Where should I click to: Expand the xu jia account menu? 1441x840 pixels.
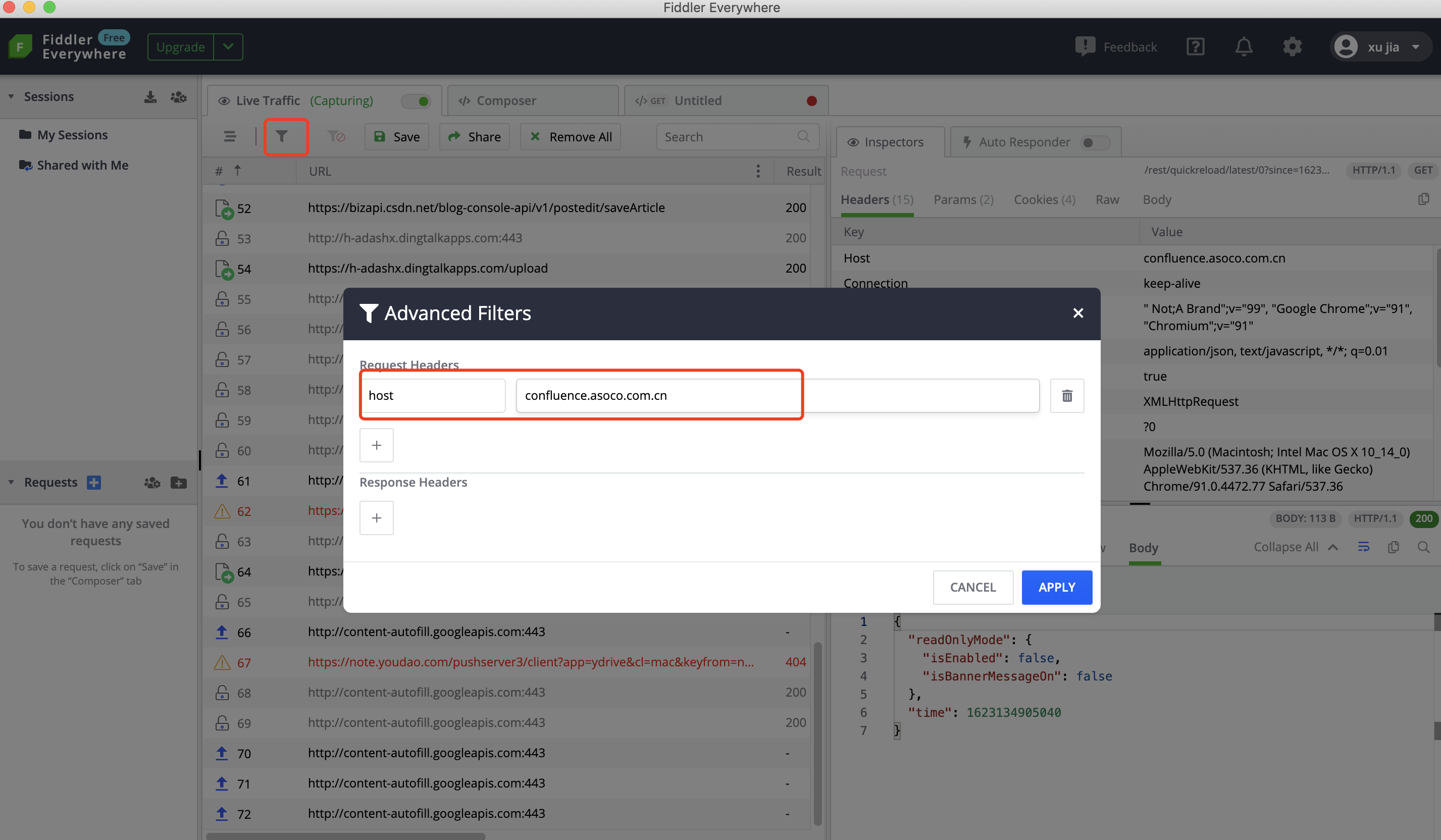coord(1415,47)
